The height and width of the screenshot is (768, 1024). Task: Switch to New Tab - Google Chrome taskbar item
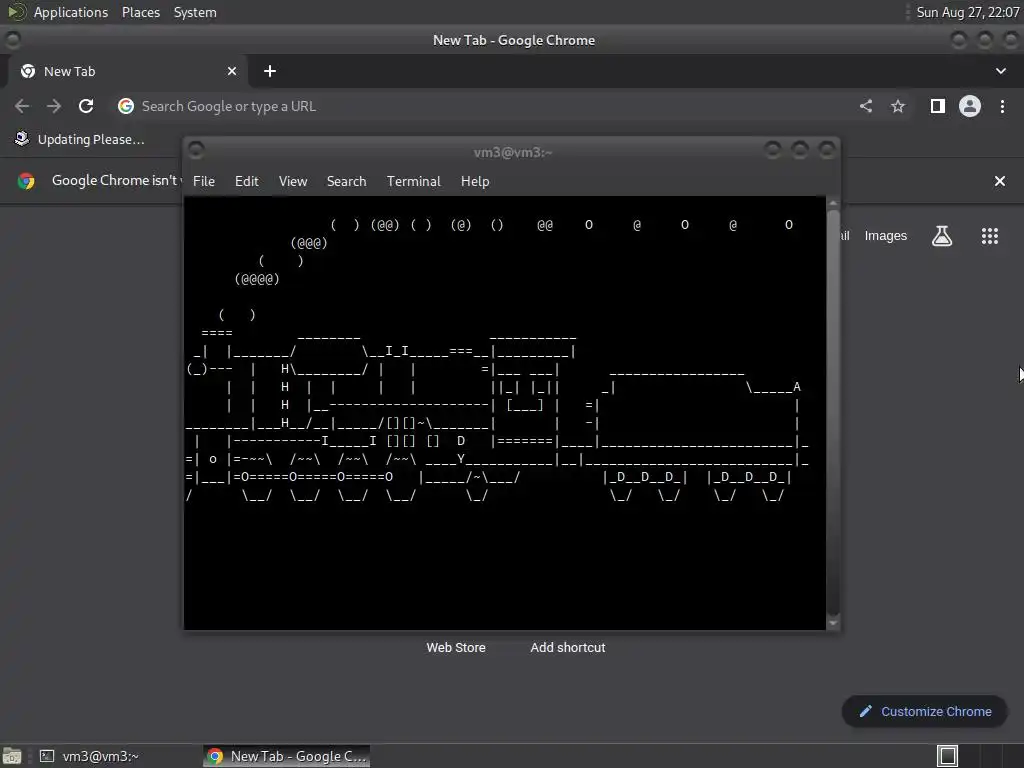[x=286, y=756]
